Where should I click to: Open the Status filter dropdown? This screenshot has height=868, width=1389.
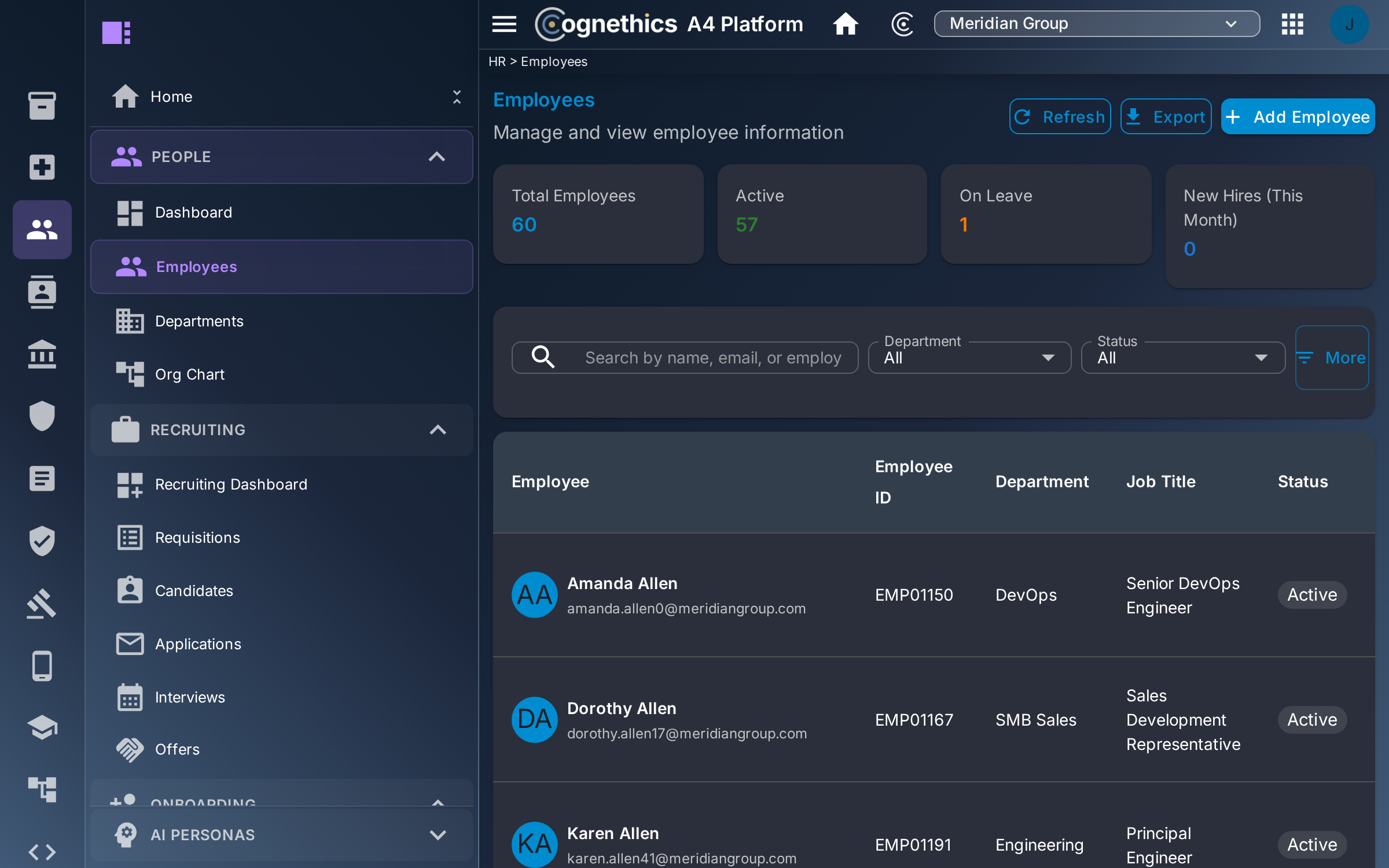pyautogui.click(x=1182, y=358)
